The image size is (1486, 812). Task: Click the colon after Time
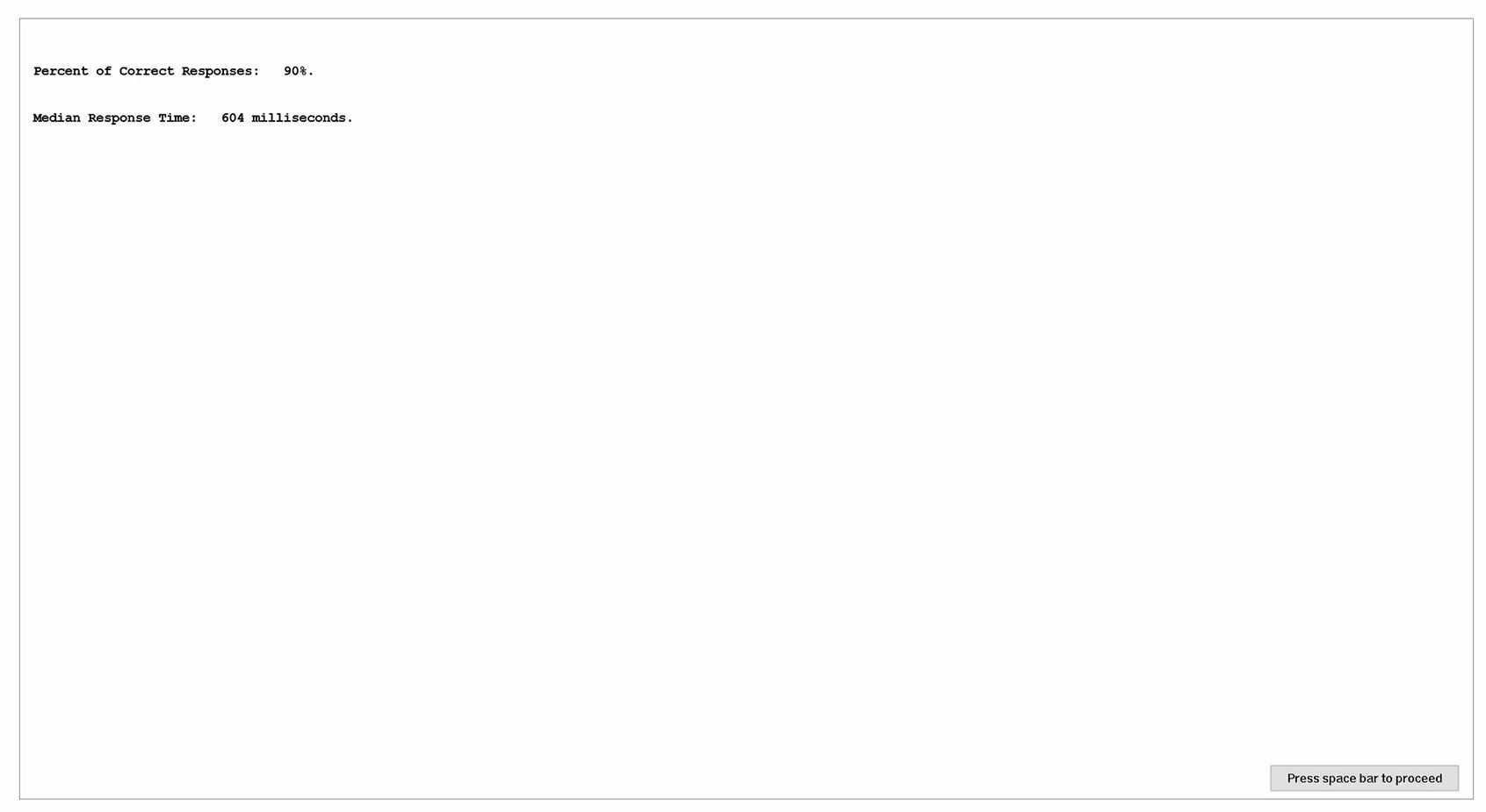(x=194, y=119)
